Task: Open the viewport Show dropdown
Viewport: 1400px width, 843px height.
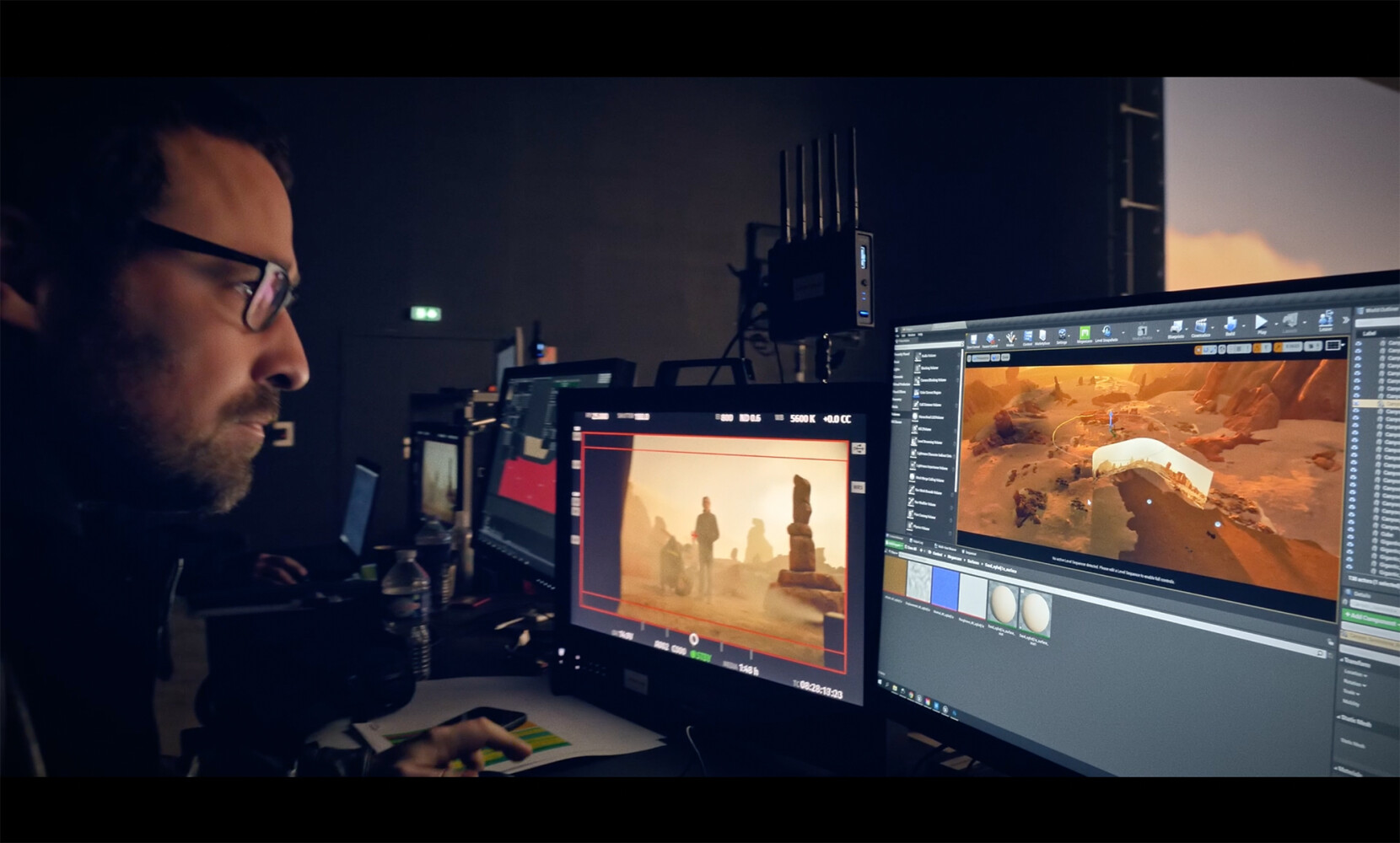Action: coord(1005,357)
